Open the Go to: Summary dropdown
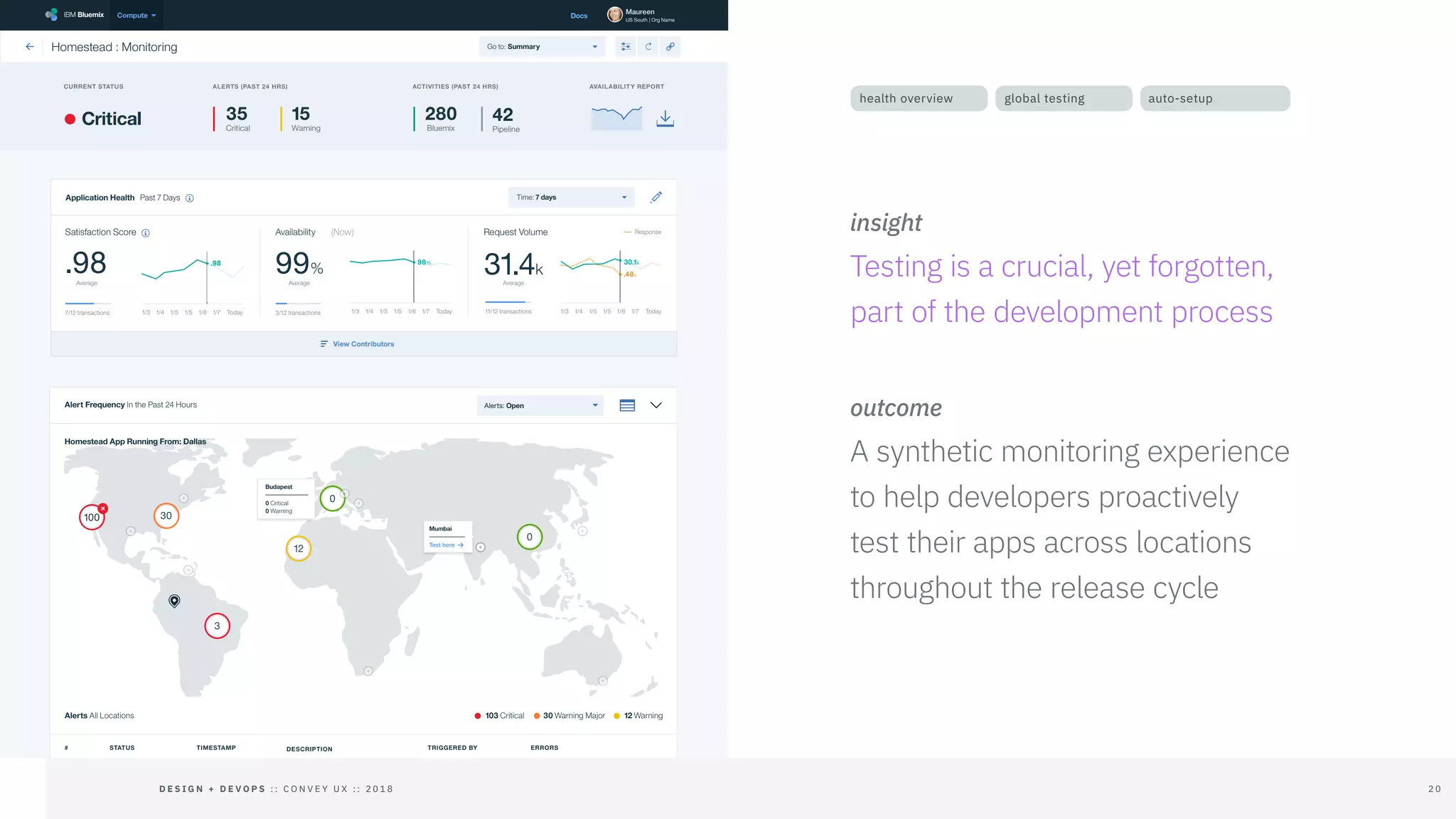The image size is (1456, 819). coord(542,47)
